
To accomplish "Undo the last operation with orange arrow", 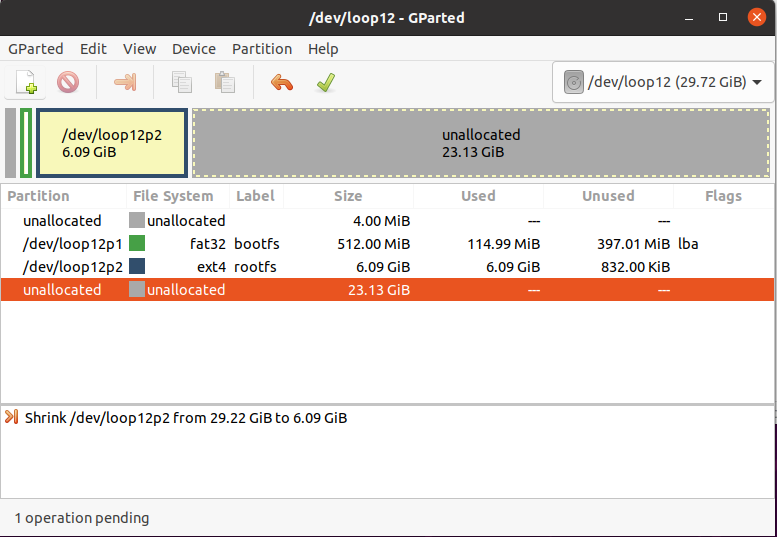I will (x=281, y=82).
